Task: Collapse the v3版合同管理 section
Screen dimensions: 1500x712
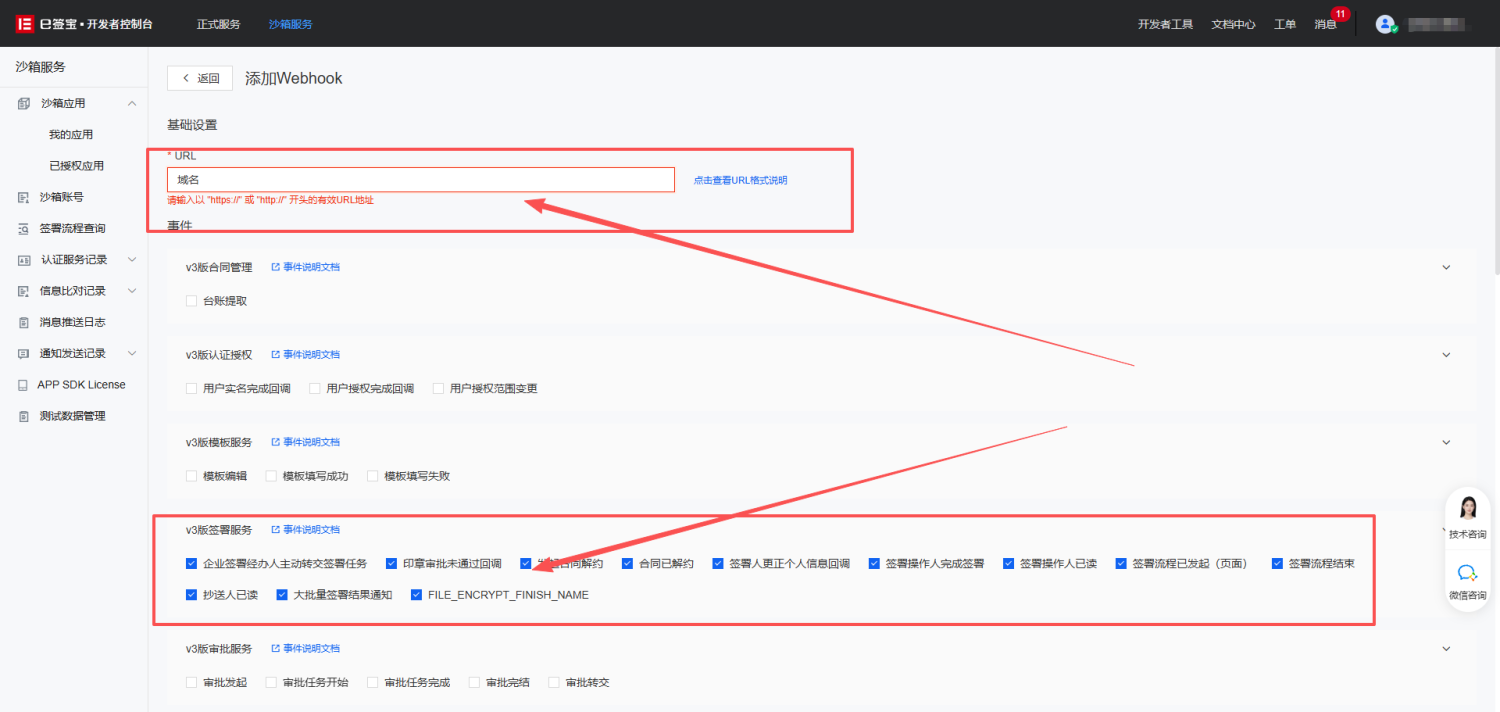Action: tap(1446, 268)
